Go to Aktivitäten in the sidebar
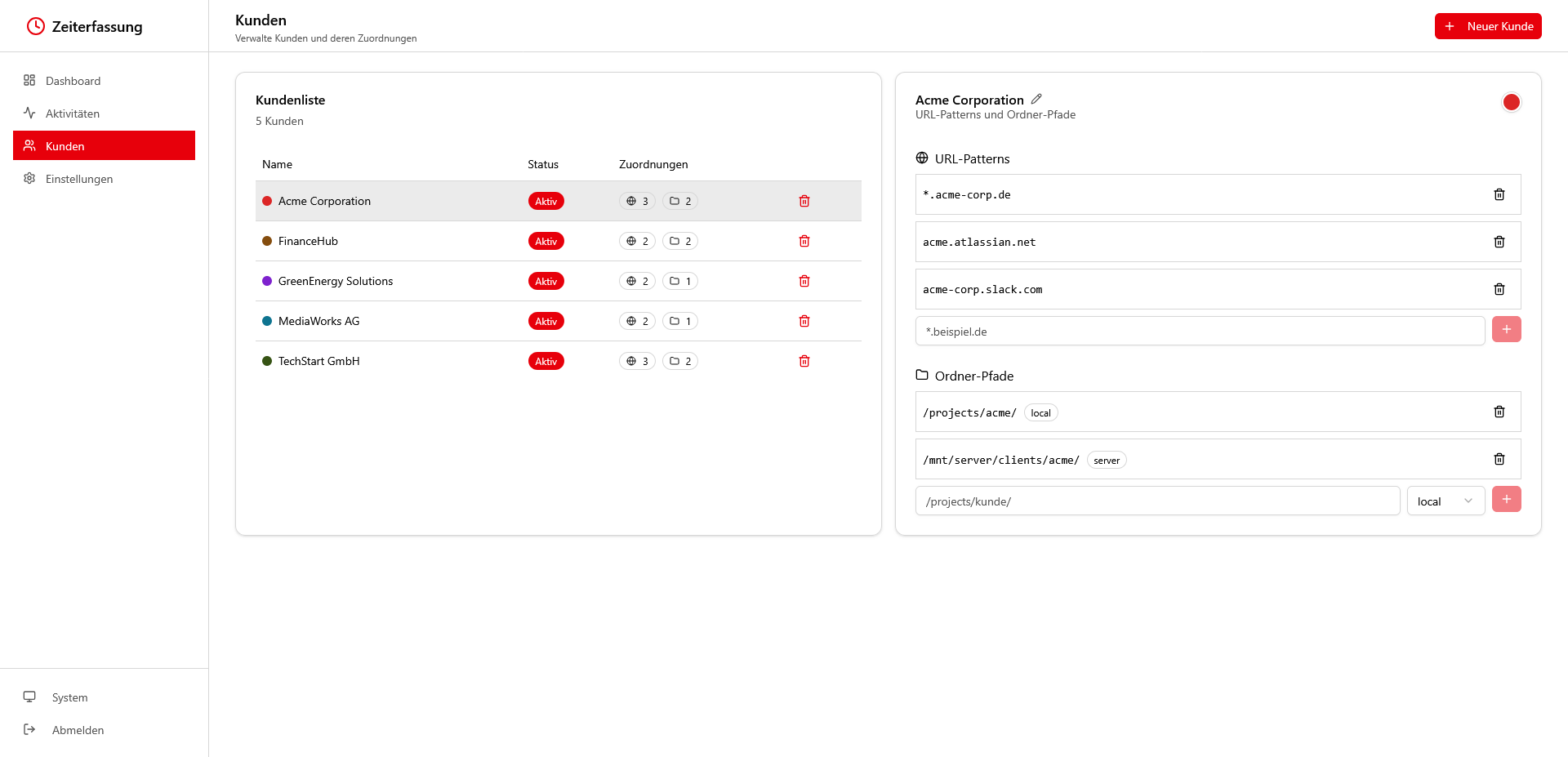Viewport: 1568px width, 757px height. pos(72,114)
